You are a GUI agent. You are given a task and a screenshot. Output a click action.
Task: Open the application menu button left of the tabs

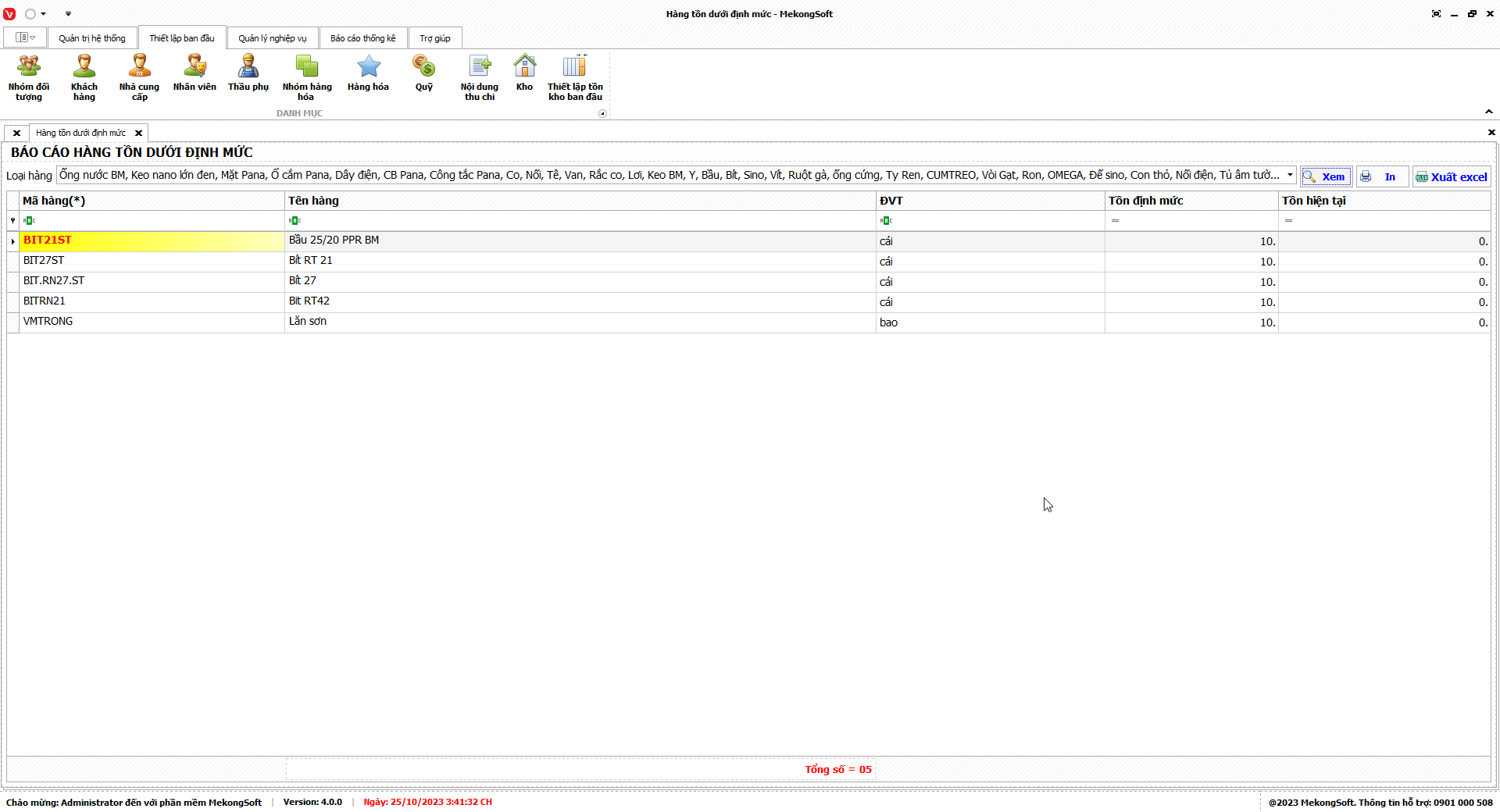(25, 37)
